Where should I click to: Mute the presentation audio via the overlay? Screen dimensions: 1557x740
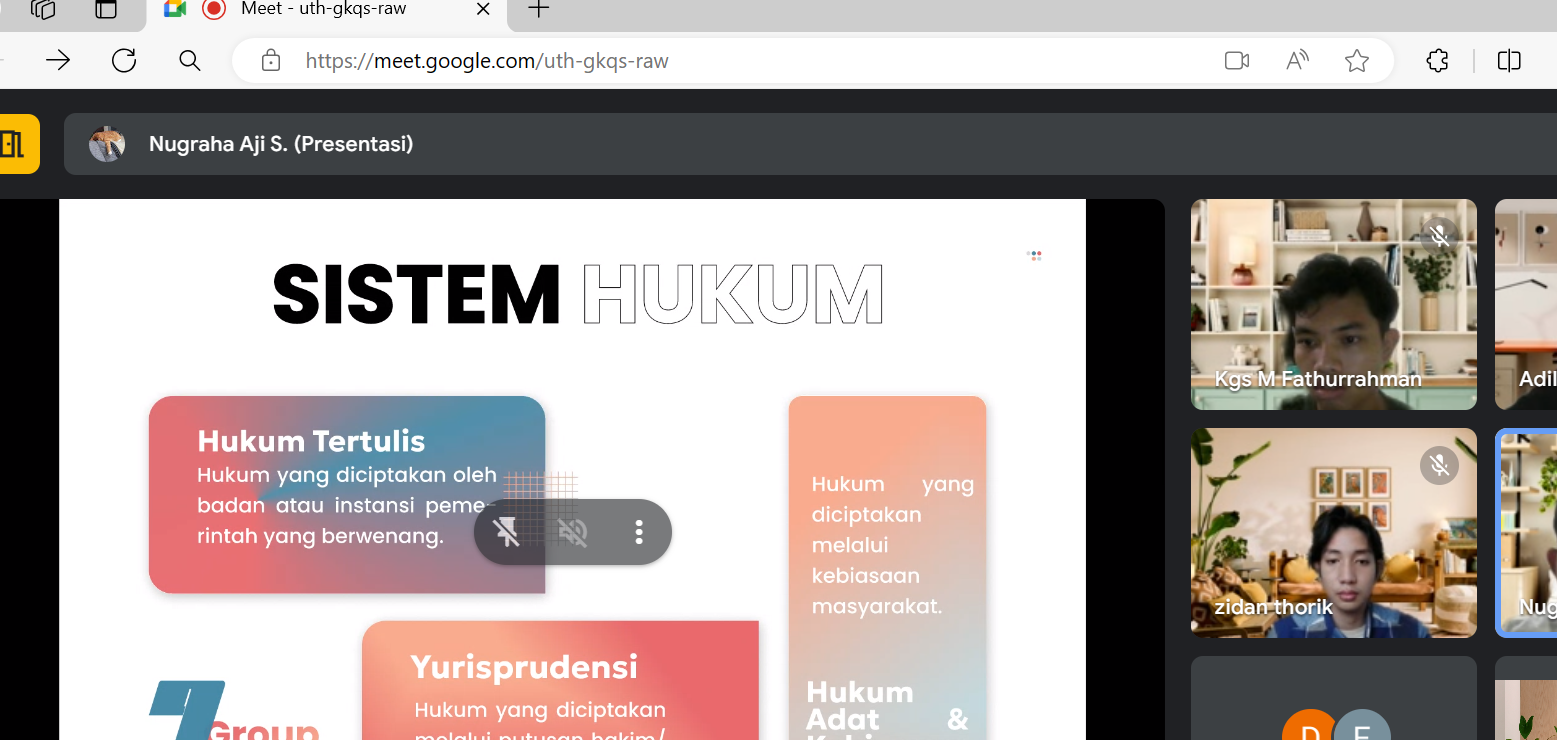573,532
